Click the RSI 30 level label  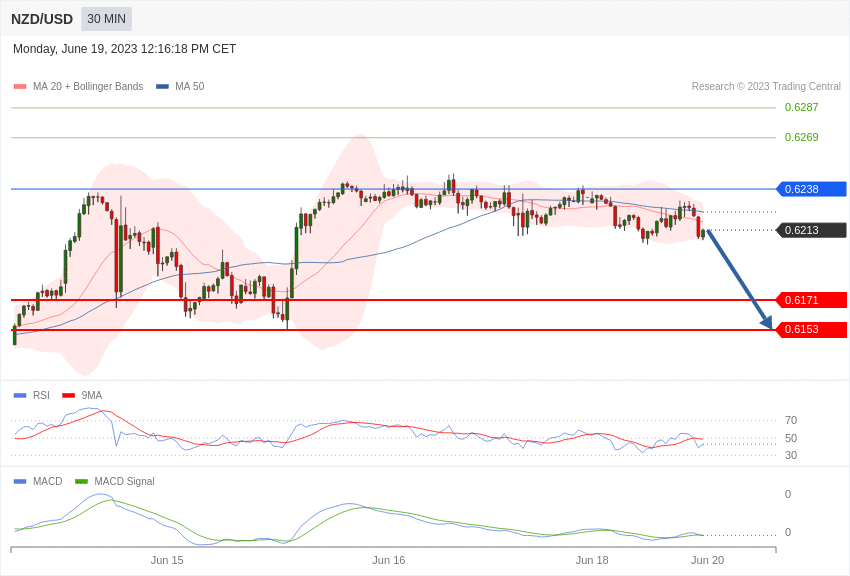[x=791, y=455]
